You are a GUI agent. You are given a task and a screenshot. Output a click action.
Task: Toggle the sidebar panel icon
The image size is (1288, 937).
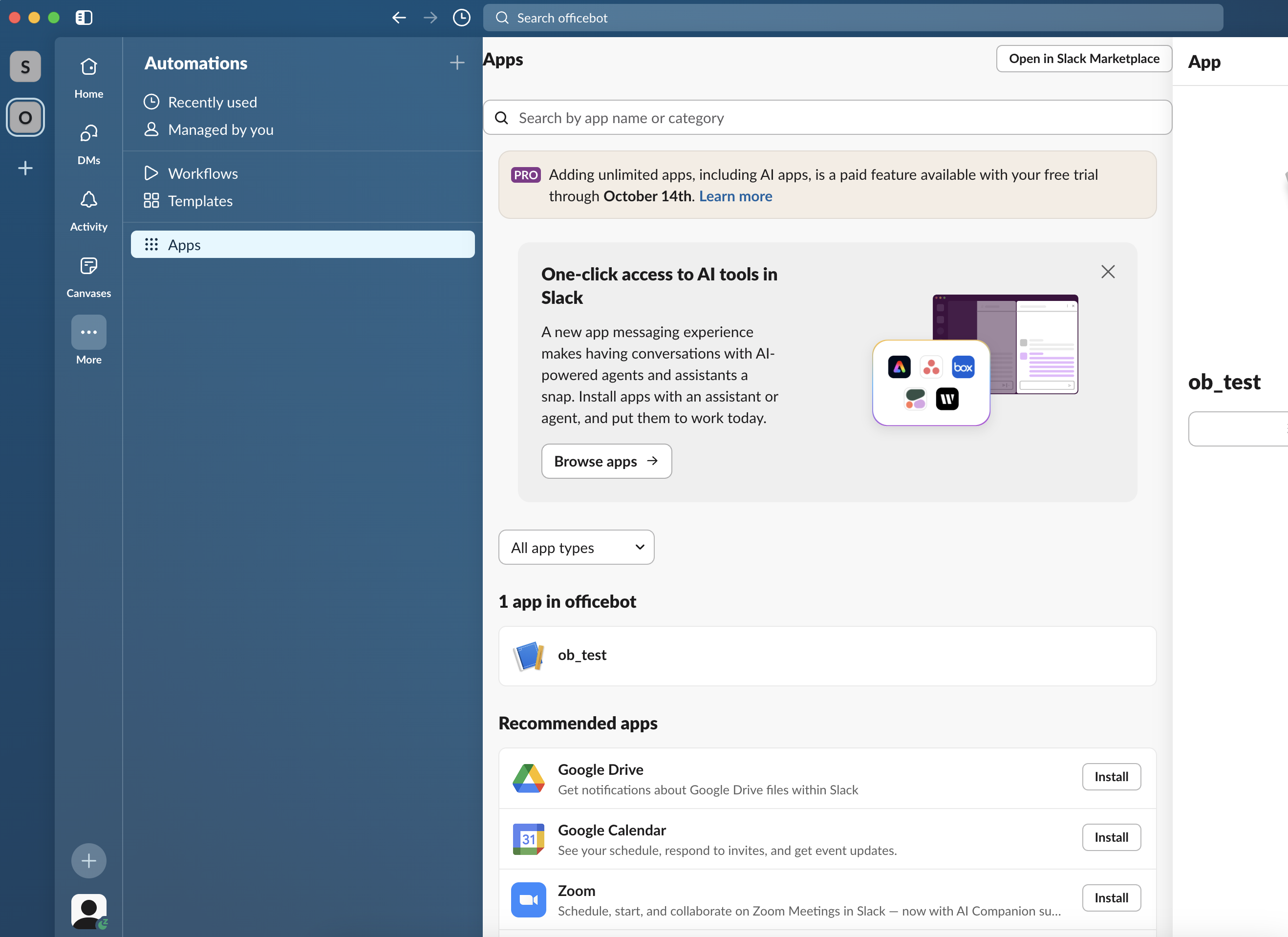coord(84,18)
